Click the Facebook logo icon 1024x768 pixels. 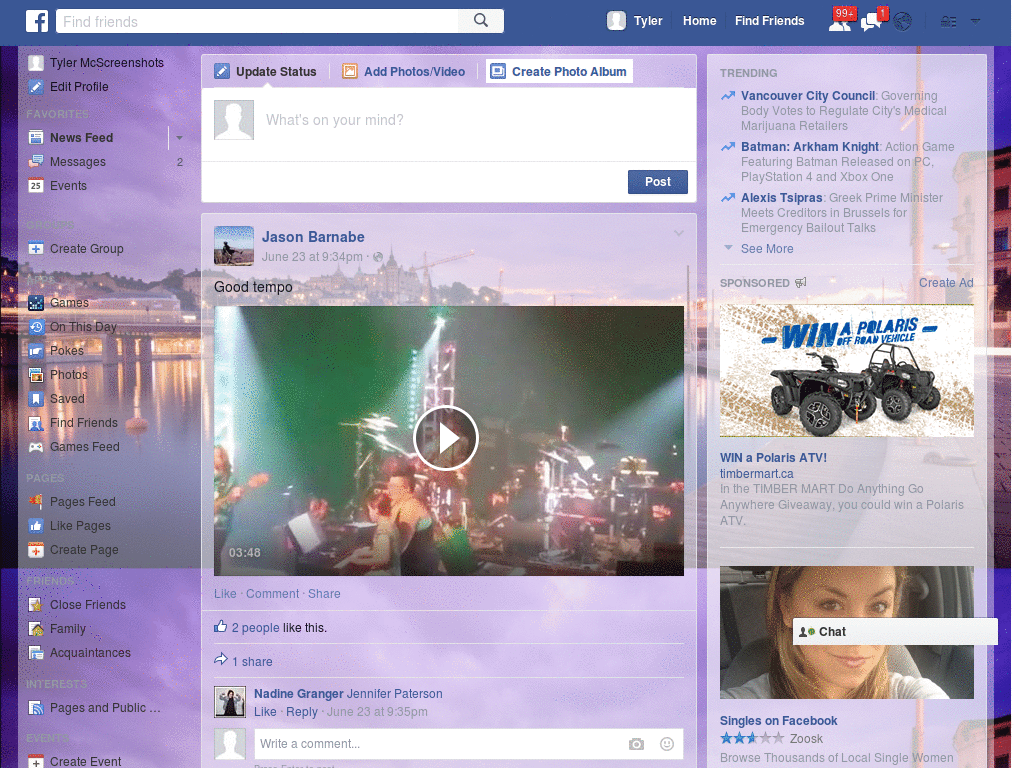click(x=37, y=21)
